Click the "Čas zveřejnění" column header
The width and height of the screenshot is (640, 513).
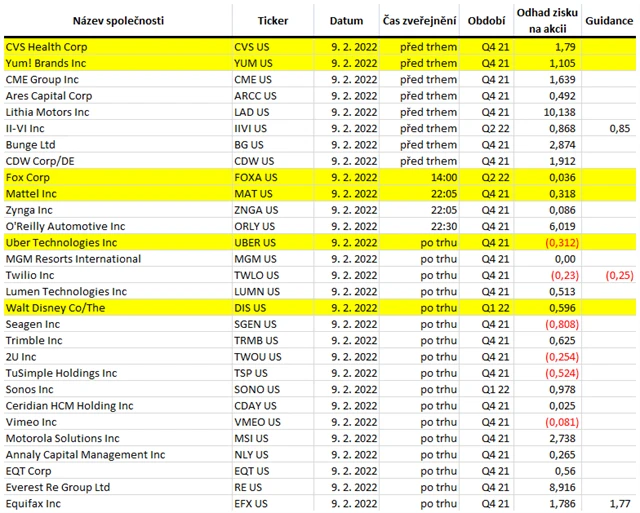[x=420, y=20]
